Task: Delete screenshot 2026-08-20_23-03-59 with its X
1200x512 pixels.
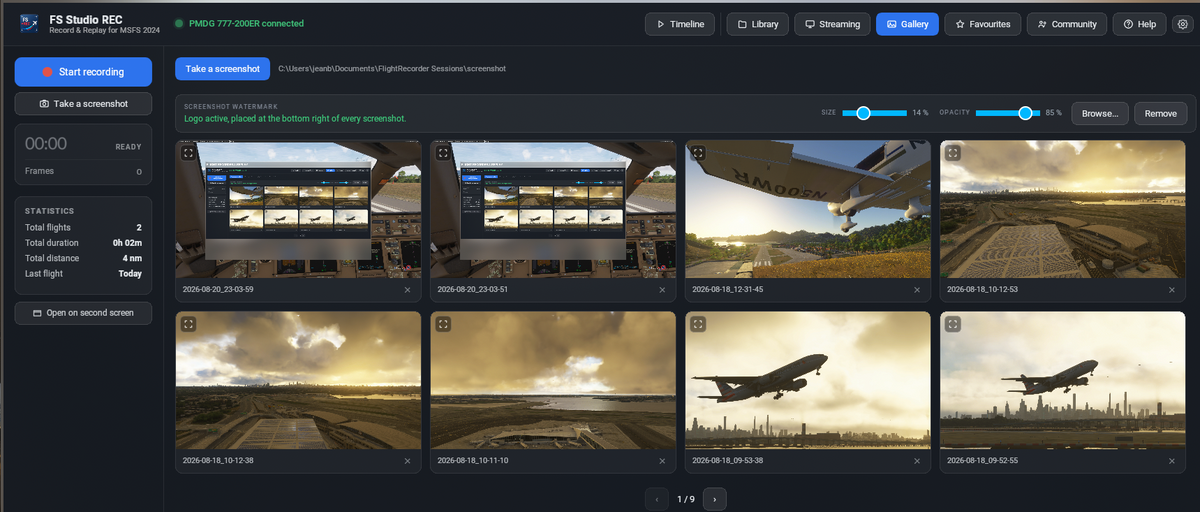Action: pos(407,290)
